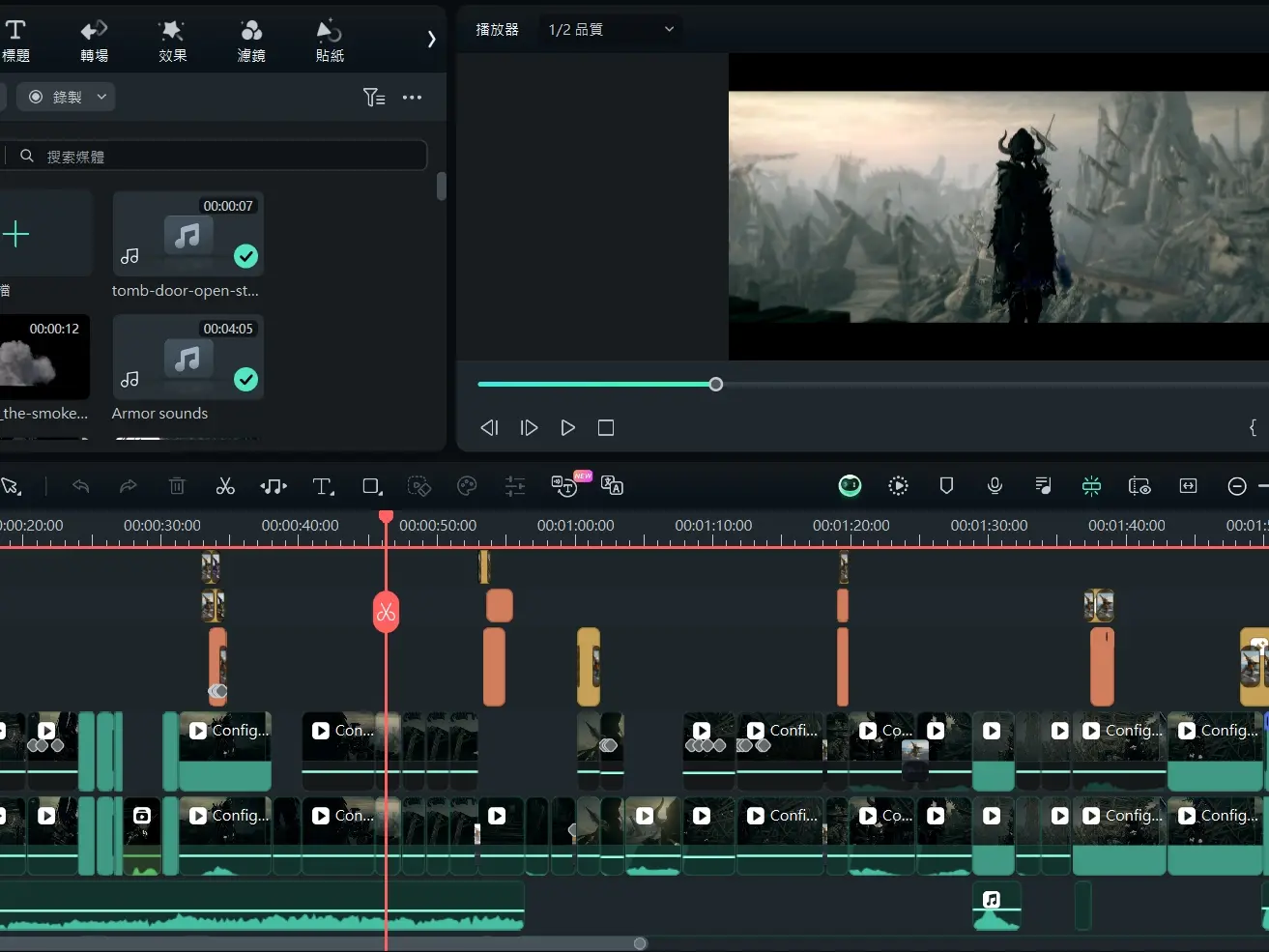The width and height of the screenshot is (1269, 952).
Task: Switch to the 轉場 transitions tab
Action: click(x=94, y=41)
